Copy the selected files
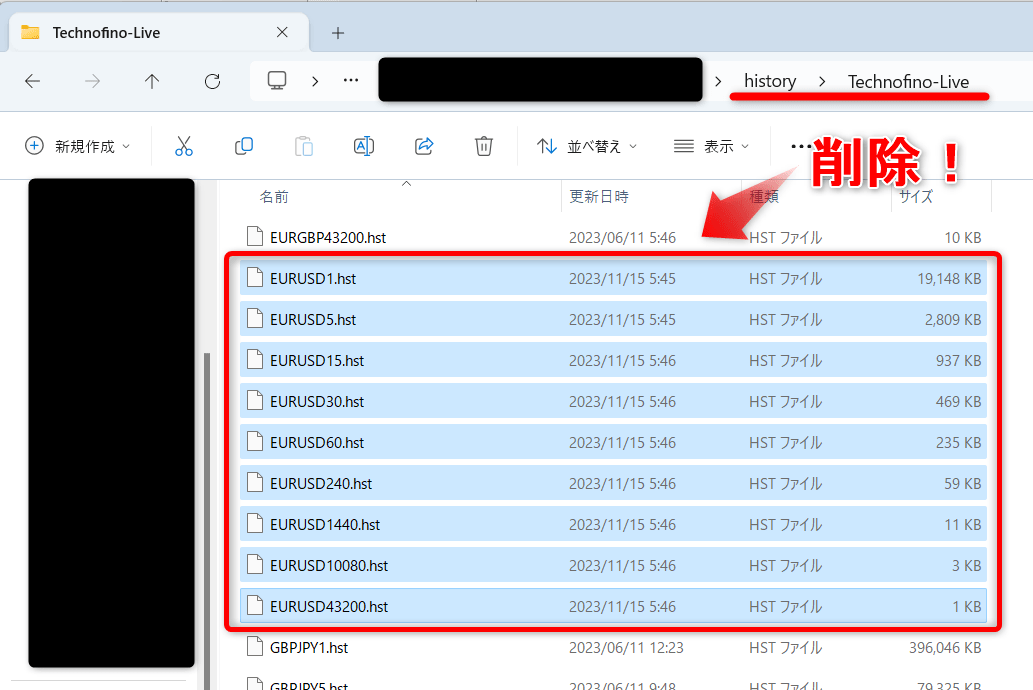 (x=243, y=146)
